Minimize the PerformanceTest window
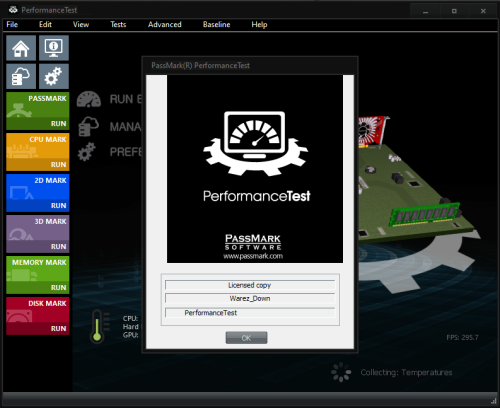500x408 pixels. tap(425, 11)
